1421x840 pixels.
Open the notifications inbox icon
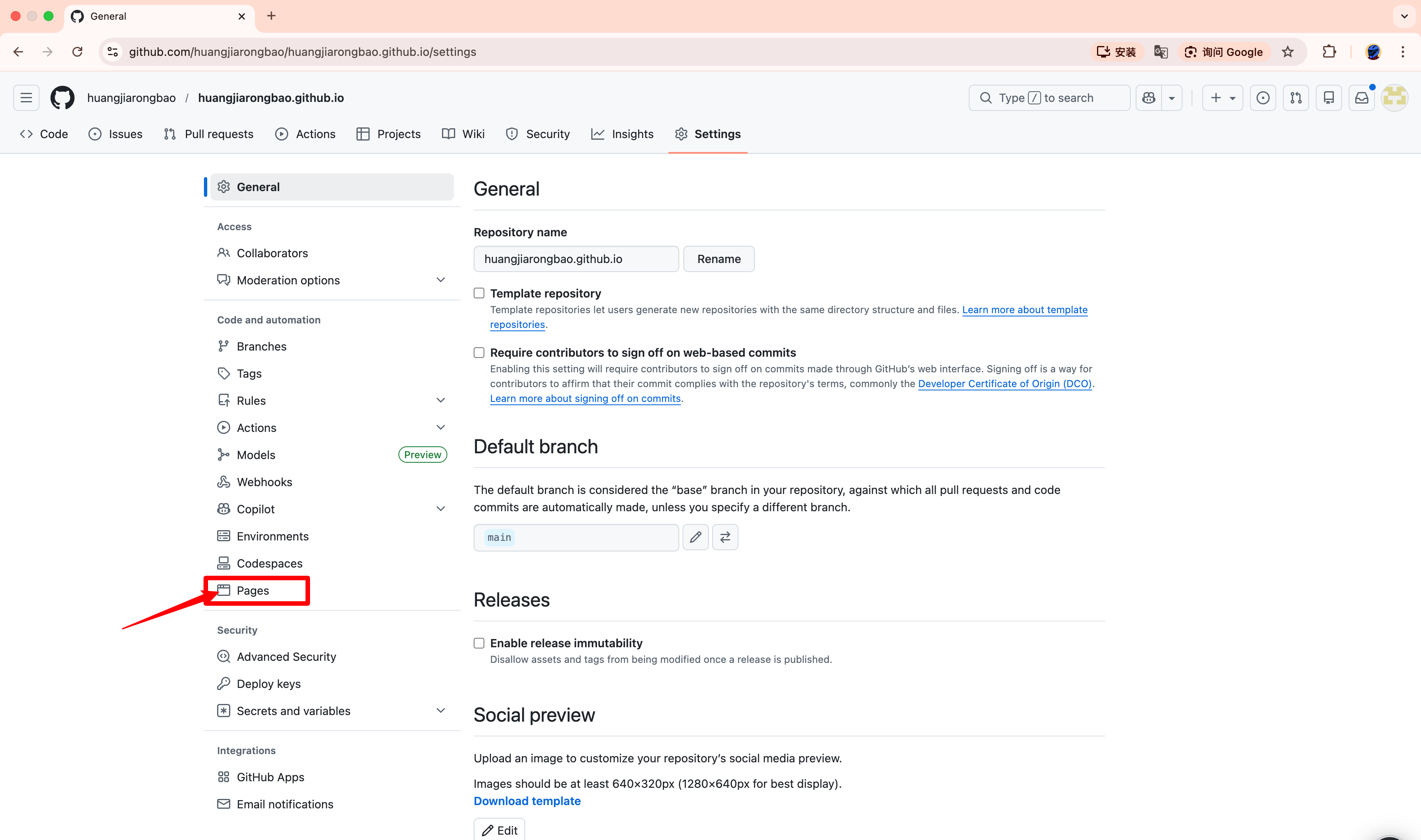pos(1361,98)
